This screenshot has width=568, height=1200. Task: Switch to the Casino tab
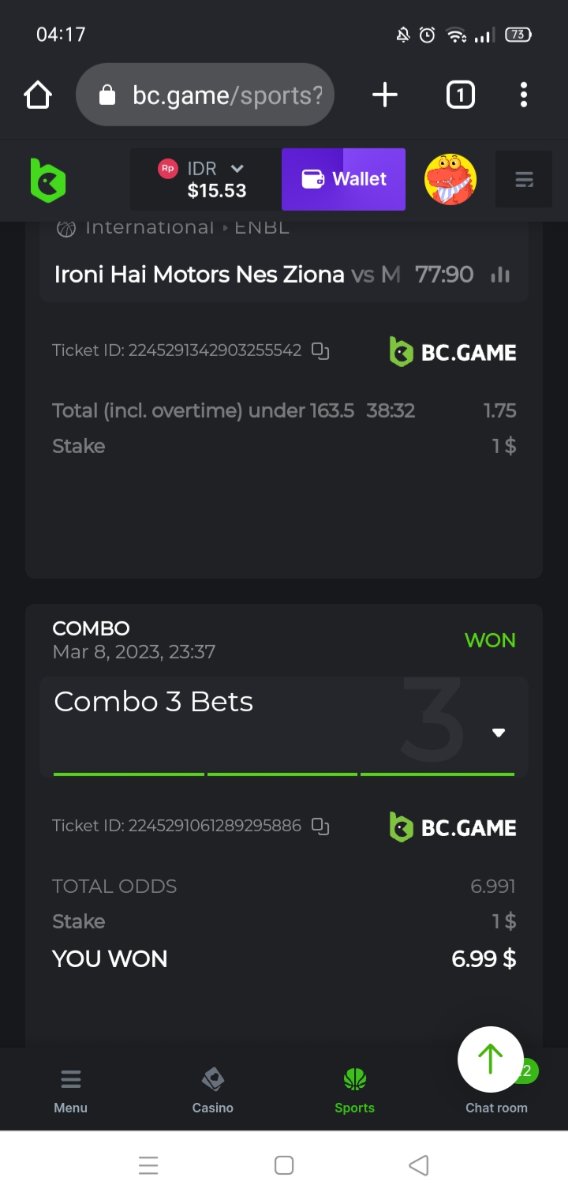tap(213, 1091)
